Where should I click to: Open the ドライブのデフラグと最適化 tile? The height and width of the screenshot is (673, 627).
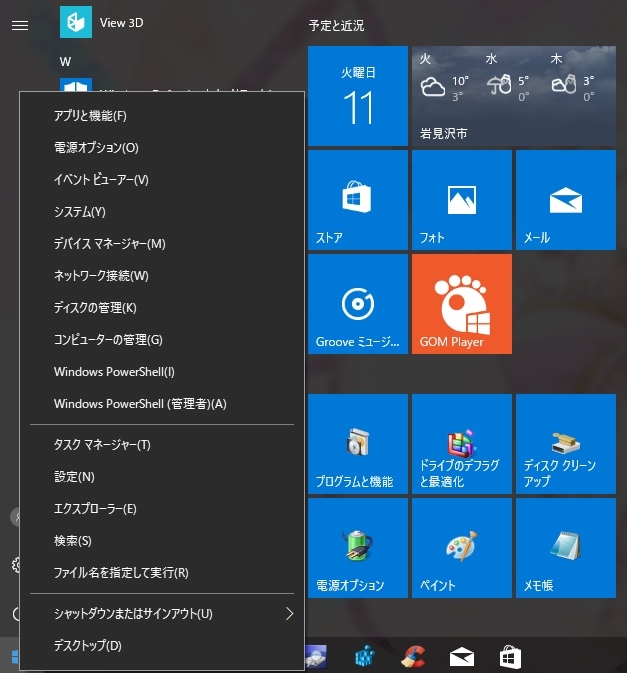[462, 444]
